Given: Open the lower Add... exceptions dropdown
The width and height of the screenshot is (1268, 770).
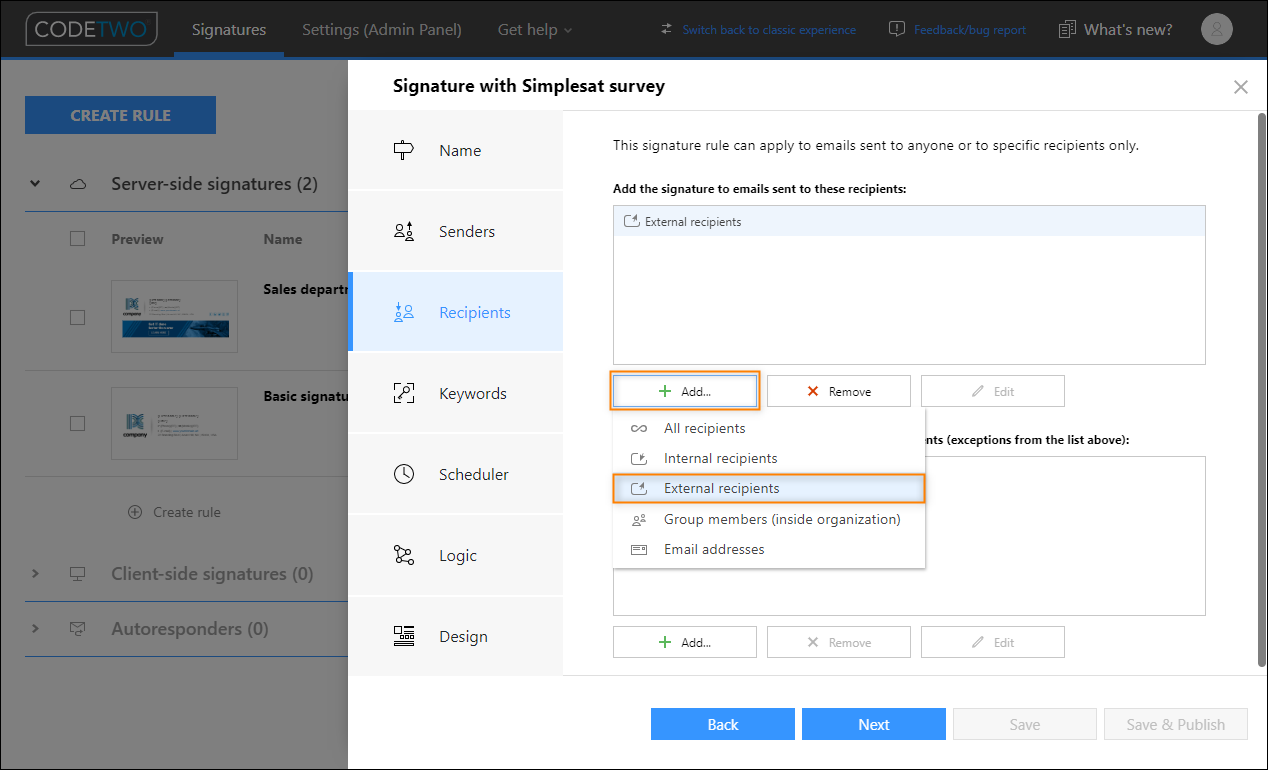Looking at the screenshot, I should 685,643.
